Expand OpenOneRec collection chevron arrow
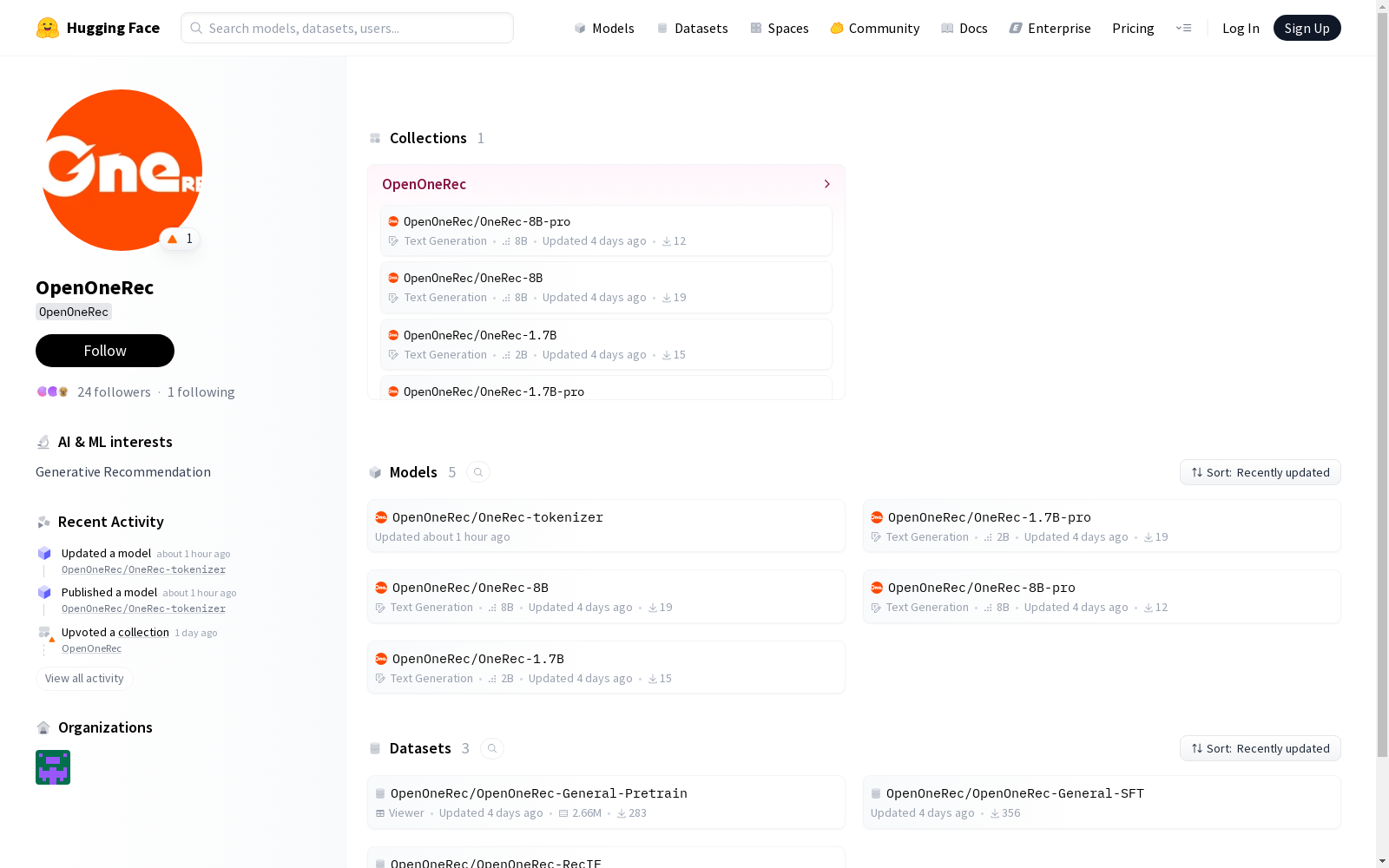 [826, 184]
